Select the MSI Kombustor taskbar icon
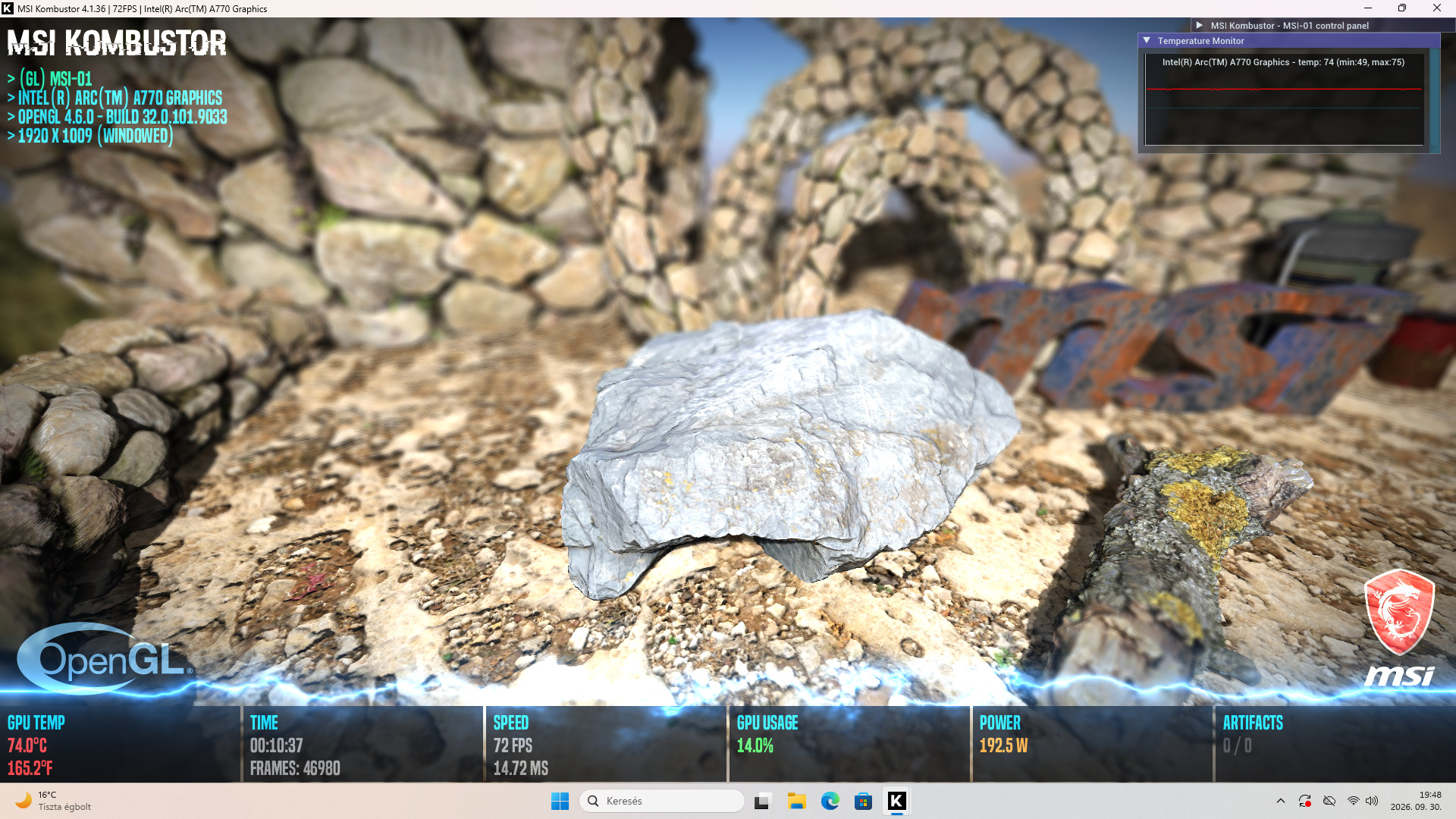This screenshot has height=819, width=1456. point(896,801)
